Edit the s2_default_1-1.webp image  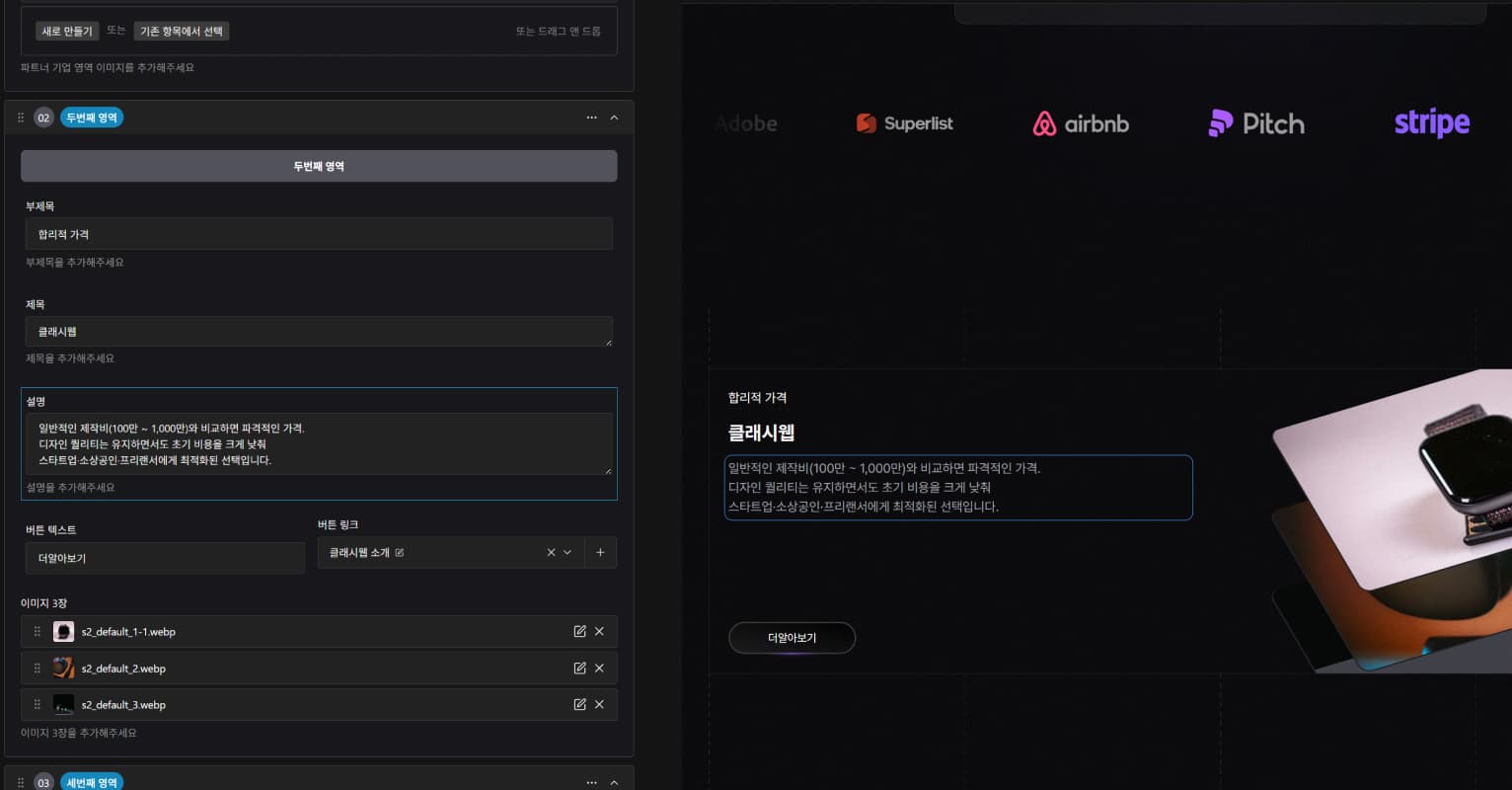579,632
